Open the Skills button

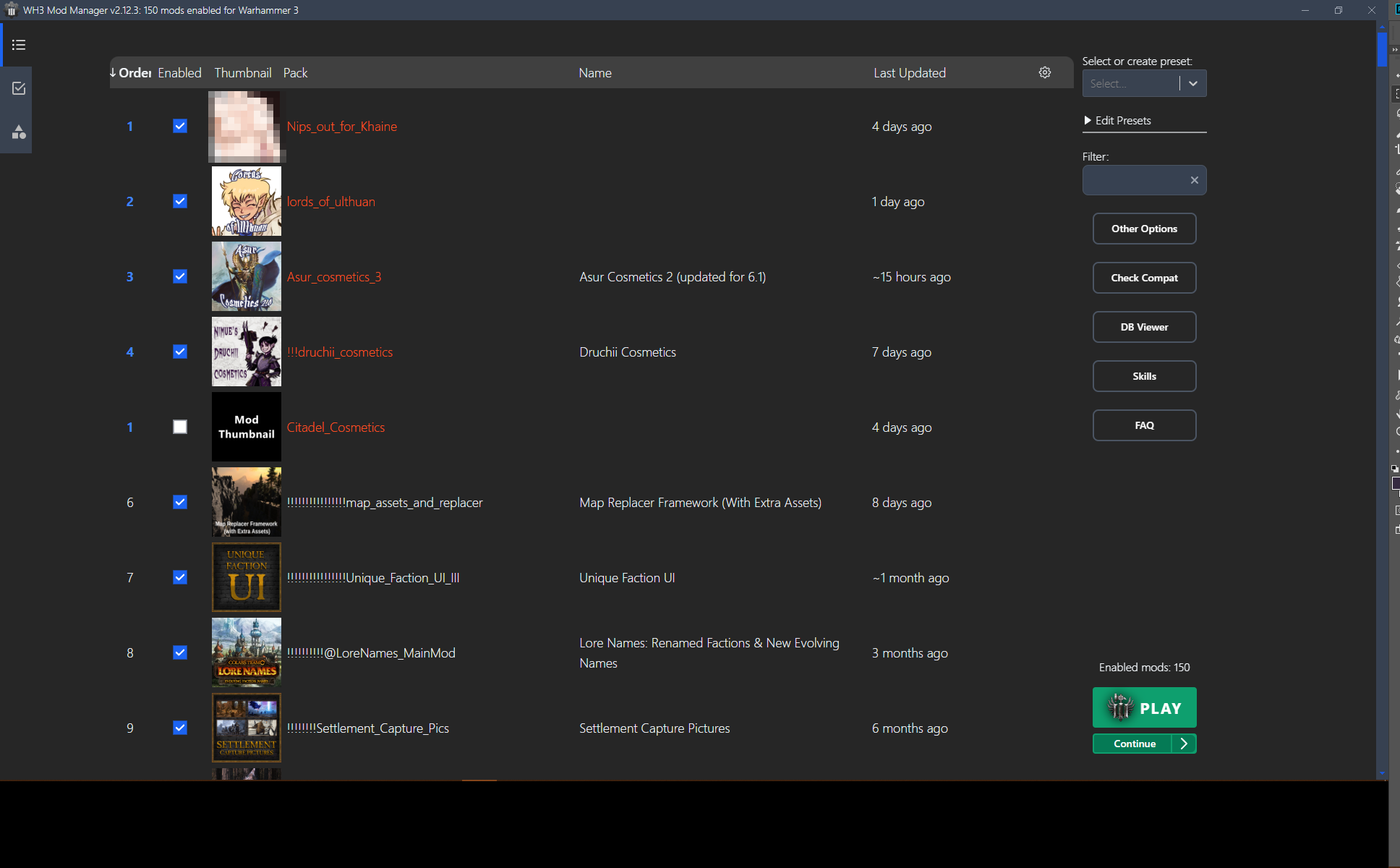tap(1144, 376)
